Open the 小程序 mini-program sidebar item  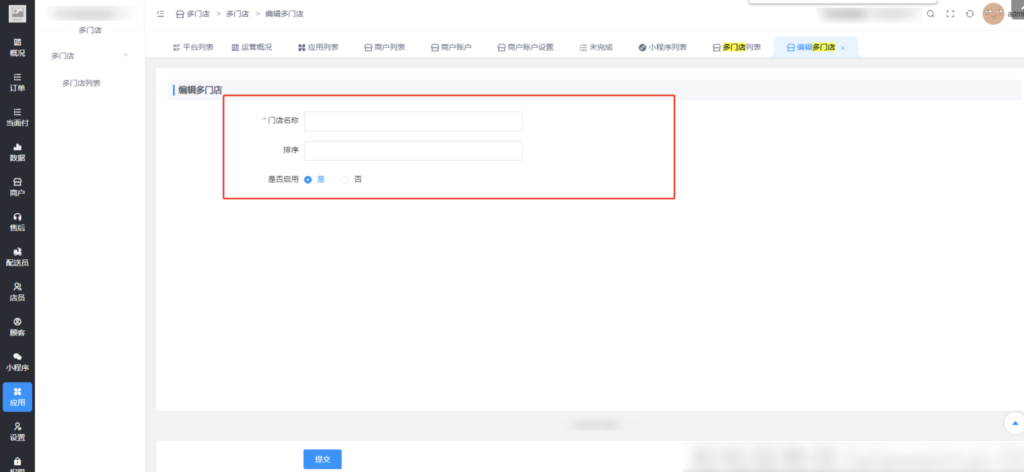(x=17, y=362)
